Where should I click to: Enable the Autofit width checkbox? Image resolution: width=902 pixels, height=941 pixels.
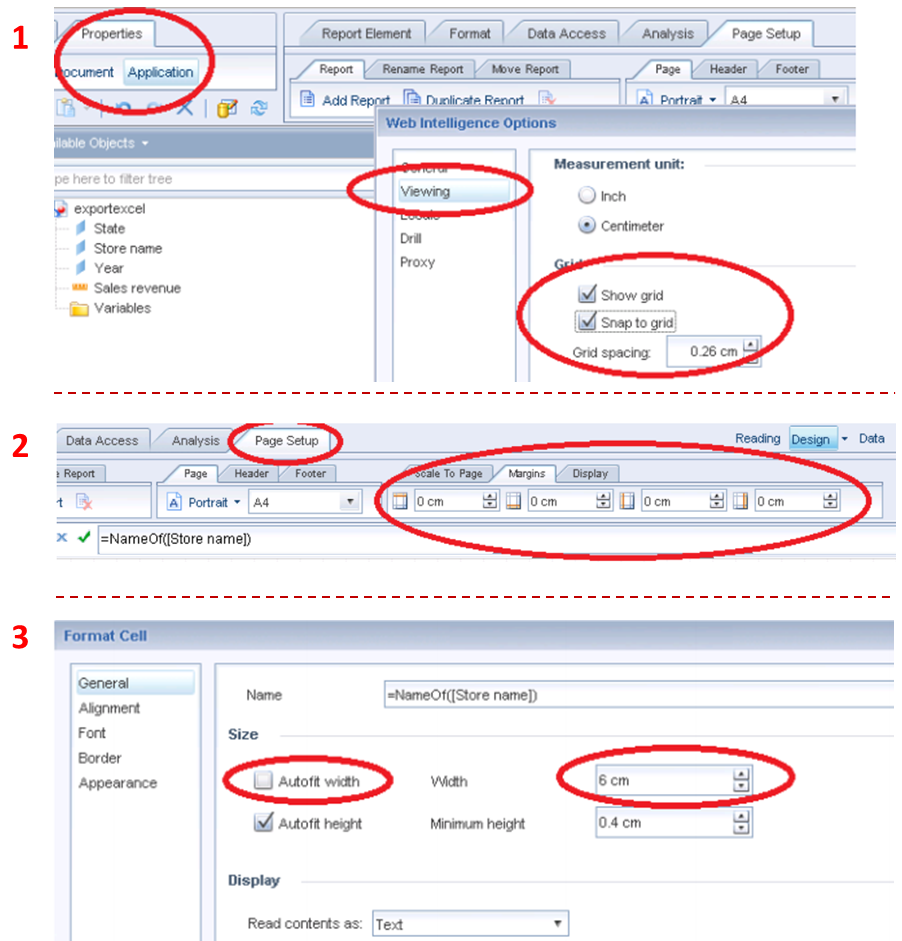[263, 781]
